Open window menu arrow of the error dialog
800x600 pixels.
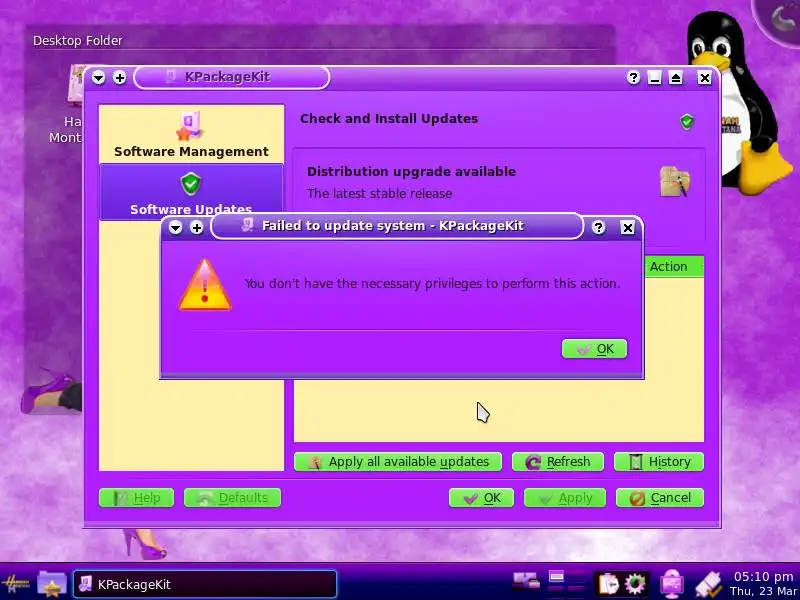point(176,227)
